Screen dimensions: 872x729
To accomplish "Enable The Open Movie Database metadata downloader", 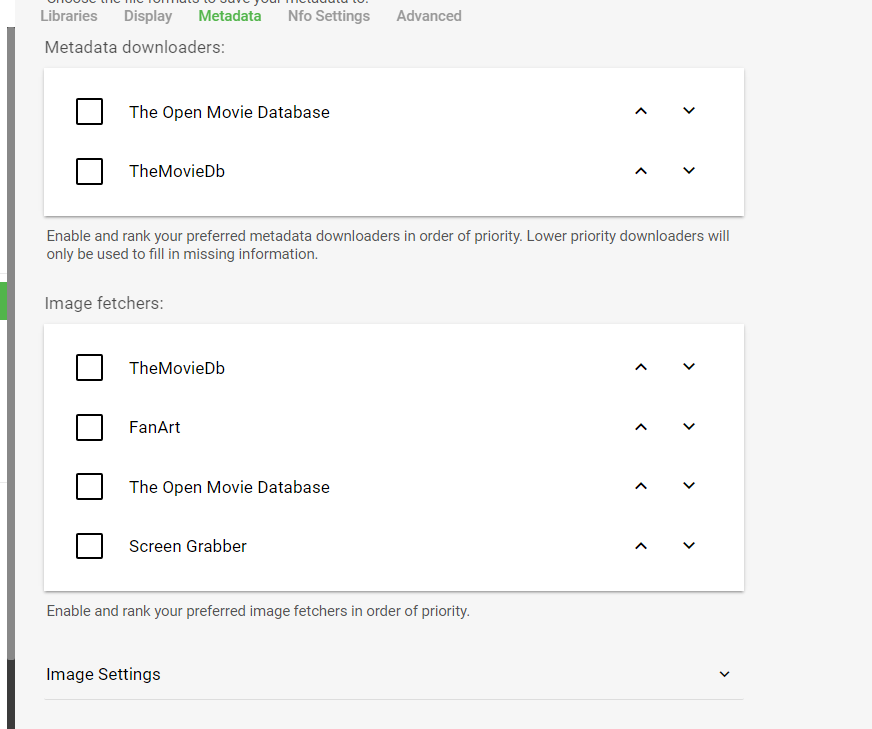I will point(90,112).
